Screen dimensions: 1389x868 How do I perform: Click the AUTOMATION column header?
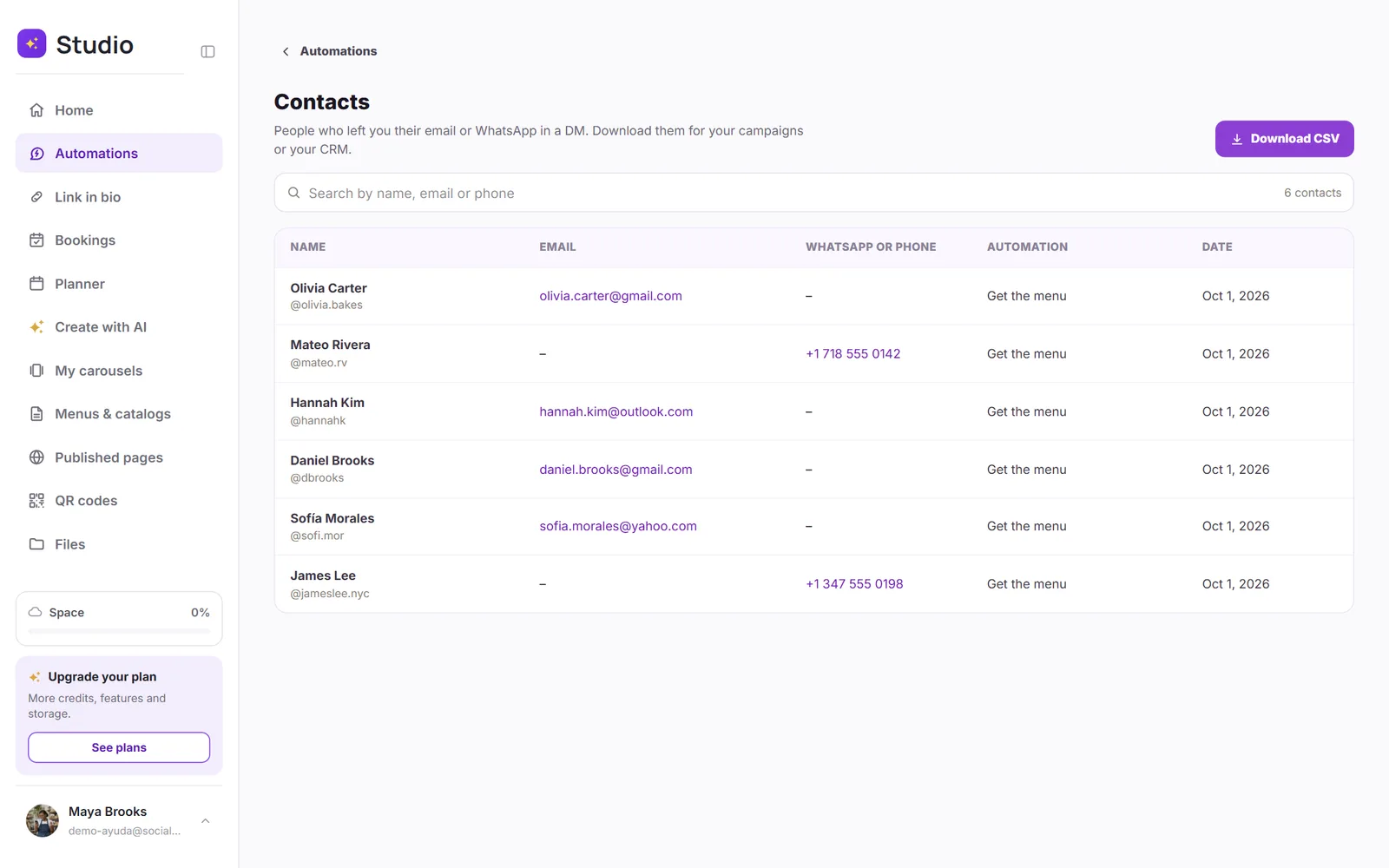[x=1027, y=247]
